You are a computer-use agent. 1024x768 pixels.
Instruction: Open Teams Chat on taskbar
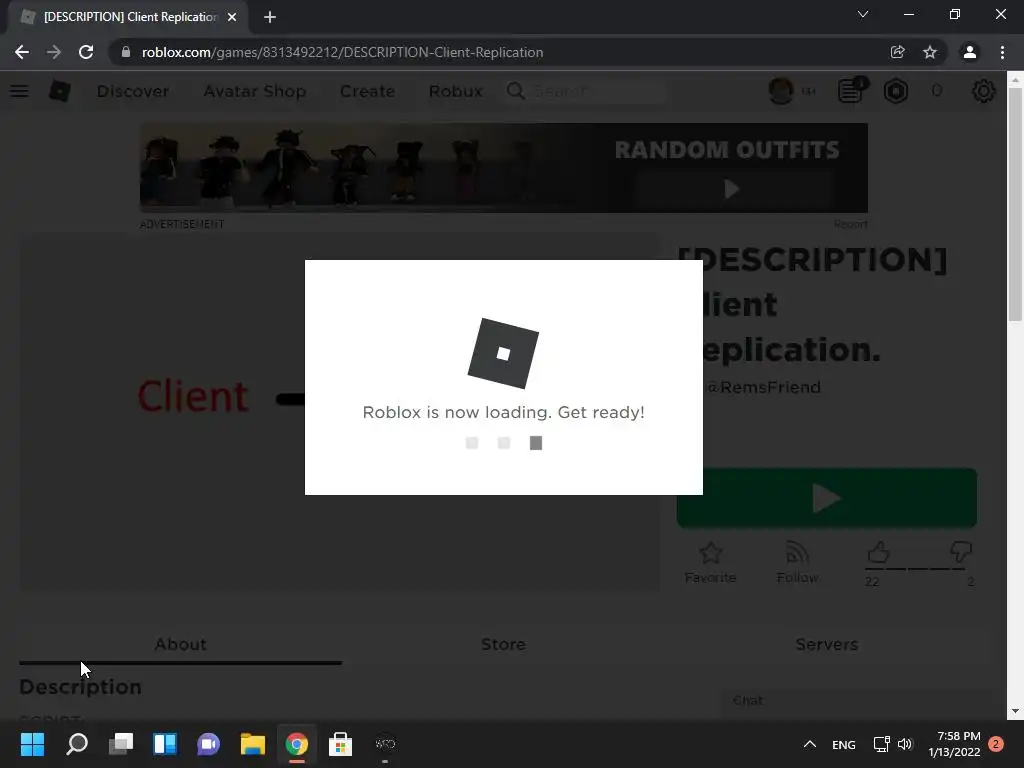(208, 744)
